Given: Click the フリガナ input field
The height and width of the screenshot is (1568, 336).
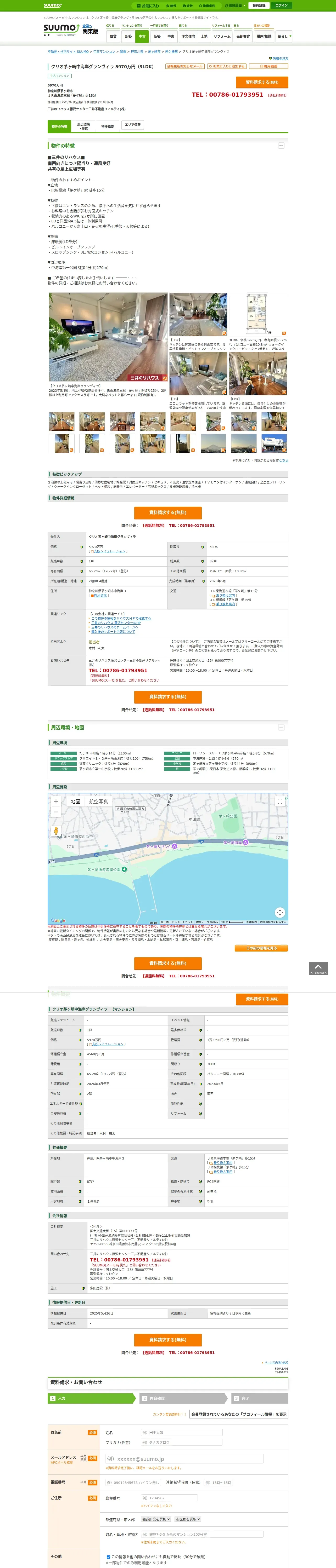Looking at the screenshot, I should coord(181,1442).
